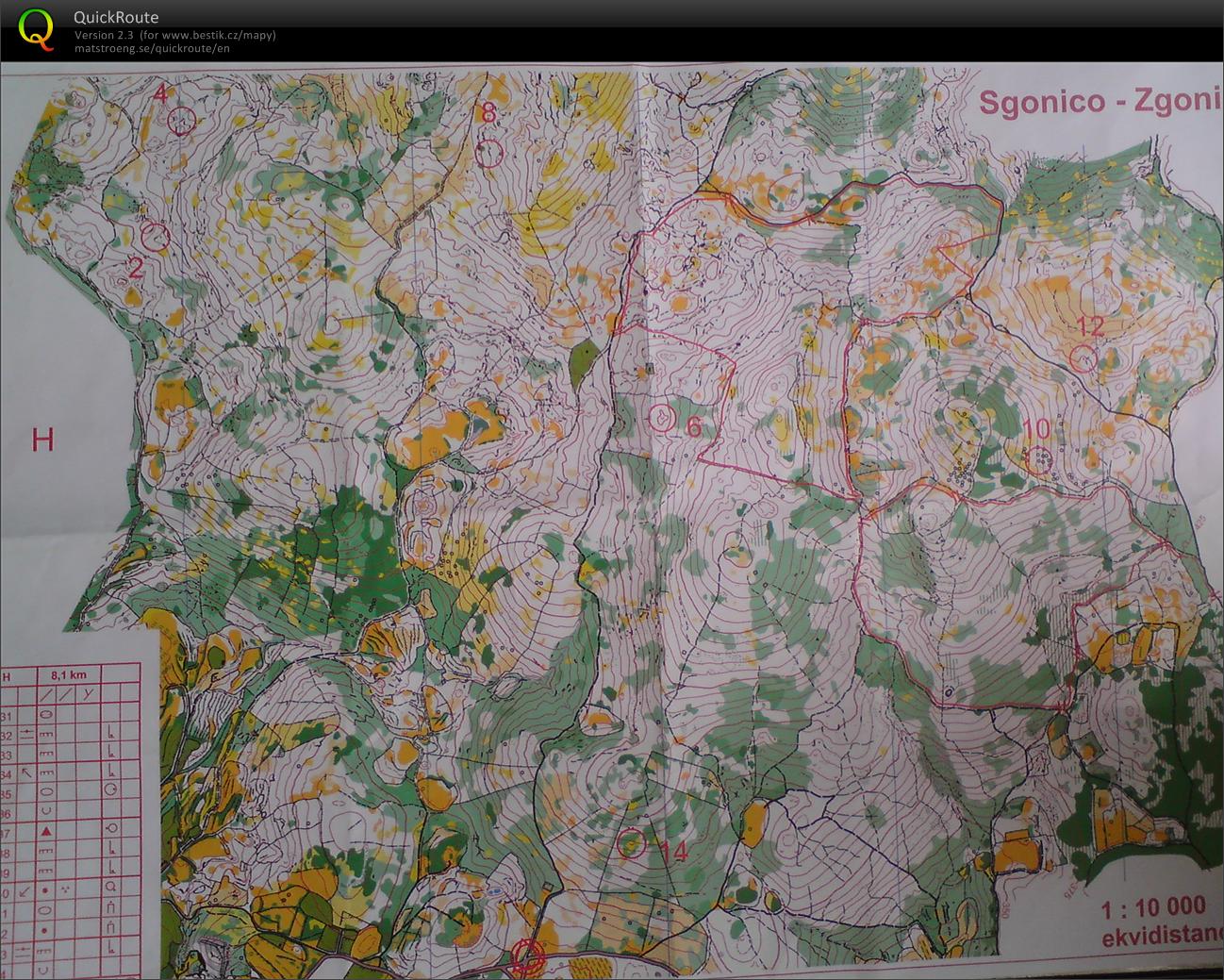
Task: Click the 1 : 10 000 scale text
Action: tap(1153, 907)
